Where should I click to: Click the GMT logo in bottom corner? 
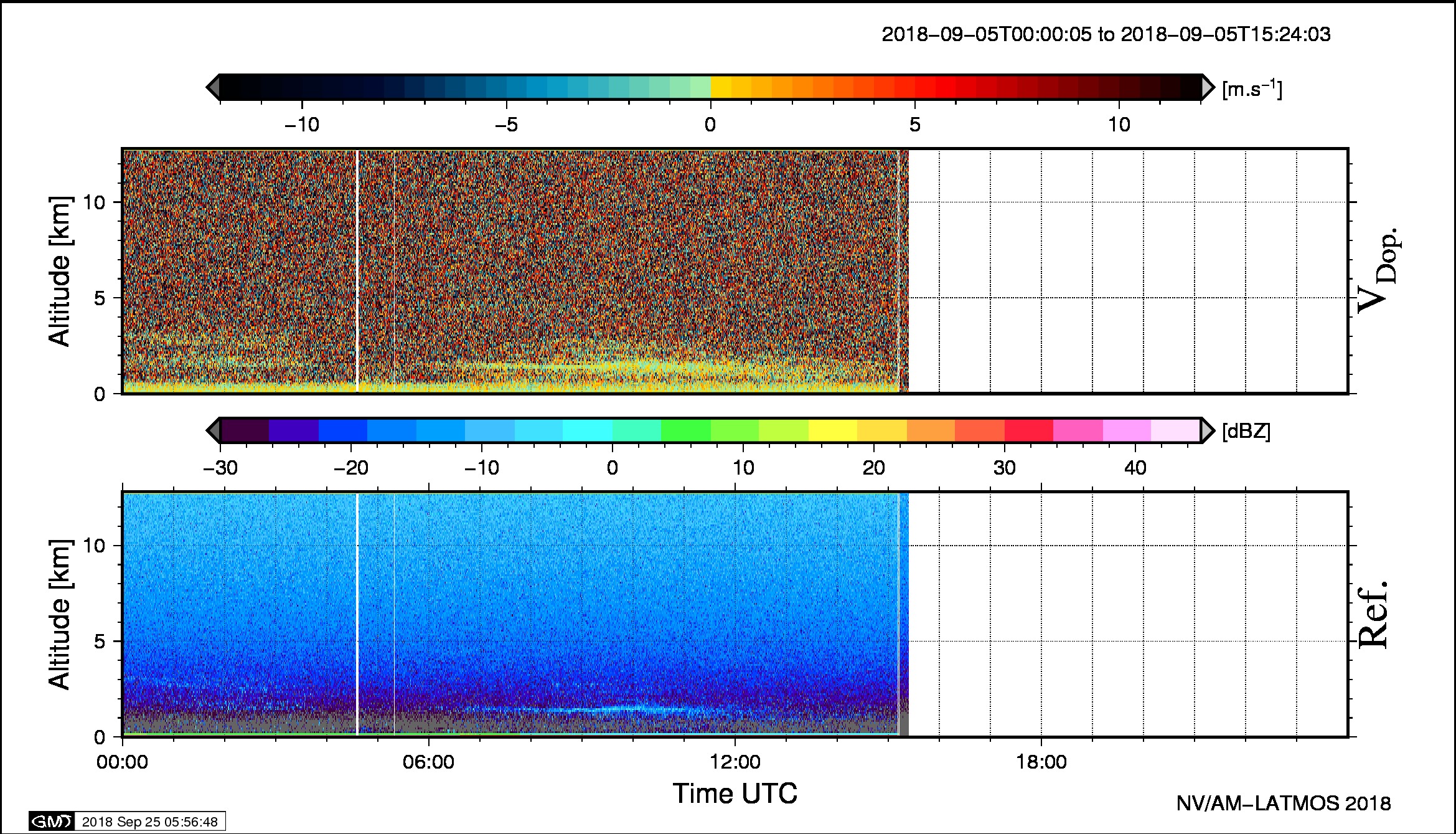coord(52,822)
